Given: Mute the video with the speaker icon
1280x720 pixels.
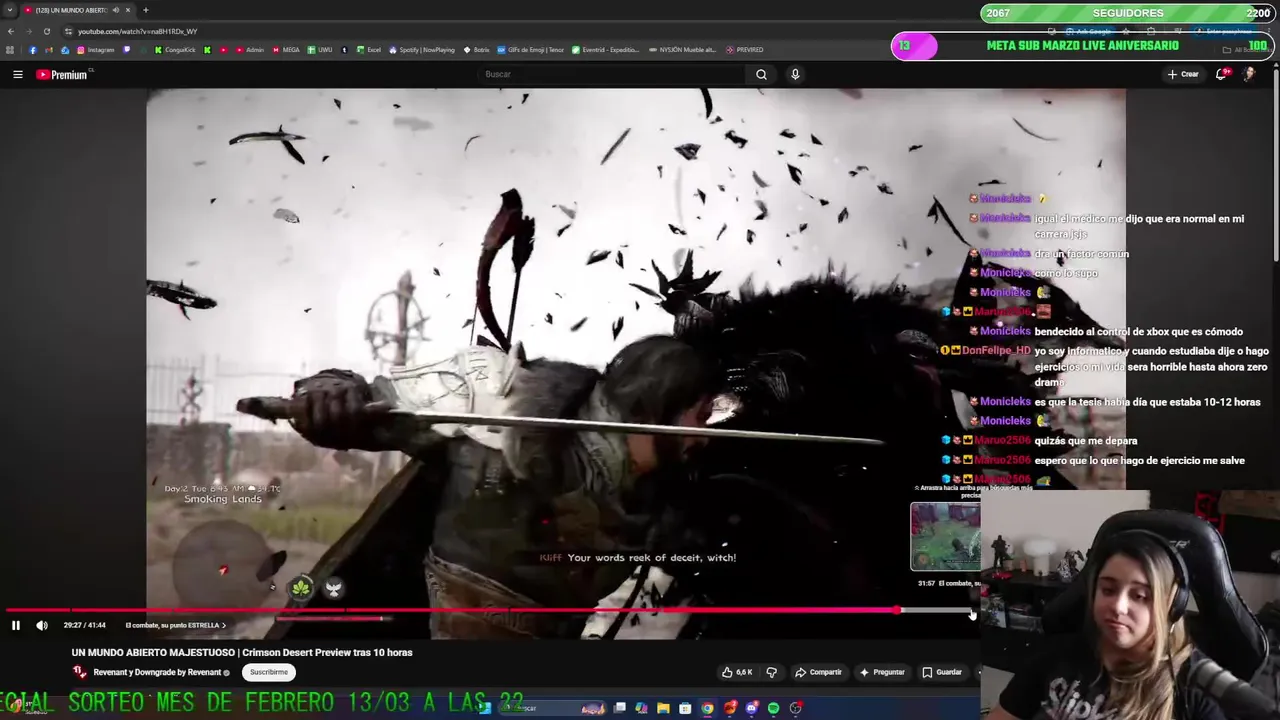Looking at the screenshot, I should [x=42, y=625].
